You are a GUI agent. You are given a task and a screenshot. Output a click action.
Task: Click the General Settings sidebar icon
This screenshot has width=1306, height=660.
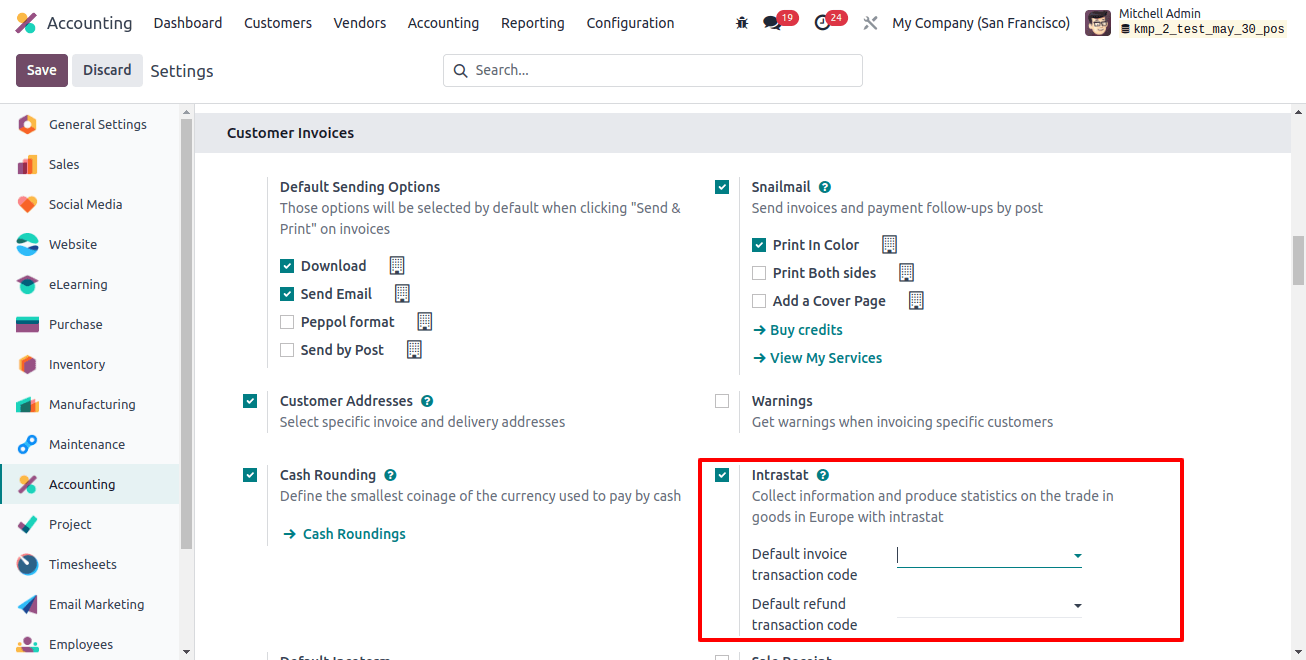[28, 125]
